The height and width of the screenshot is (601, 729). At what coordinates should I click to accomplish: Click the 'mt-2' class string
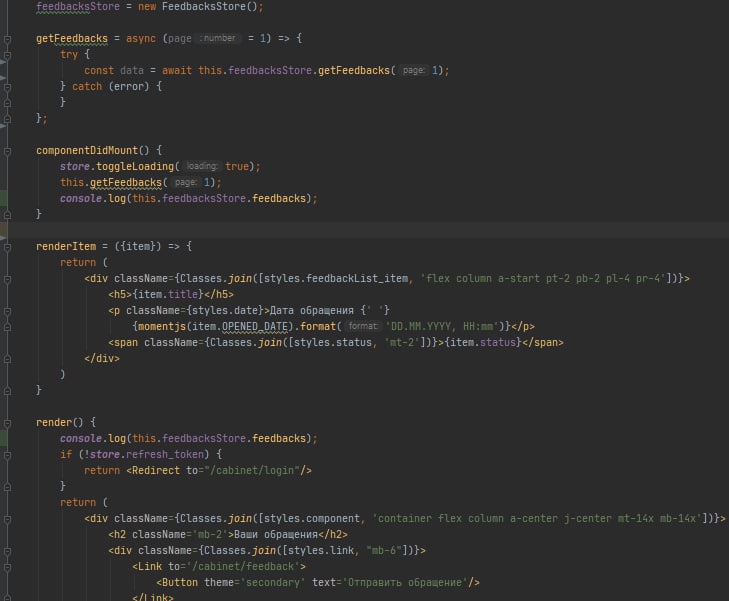[402, 343]
